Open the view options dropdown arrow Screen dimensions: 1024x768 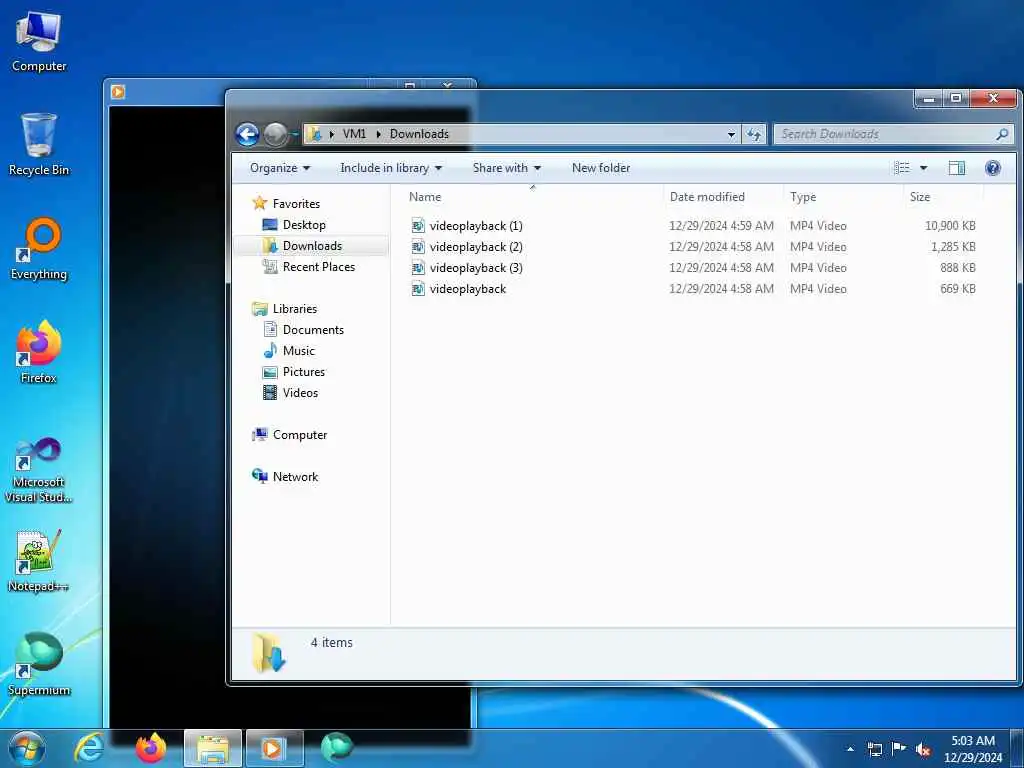(x=923, y=168)
